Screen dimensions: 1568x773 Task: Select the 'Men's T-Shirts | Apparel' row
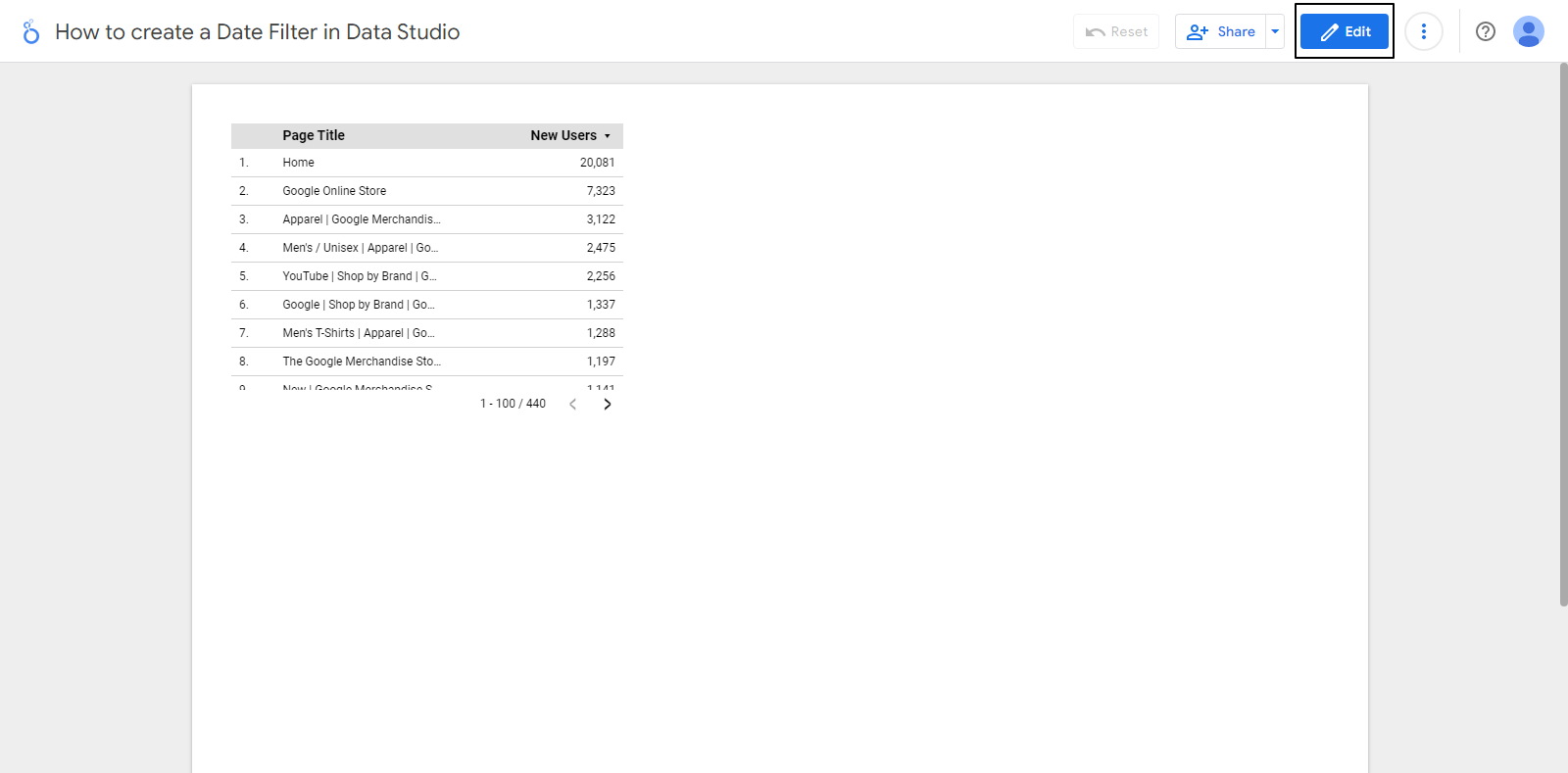click(427, 333)
